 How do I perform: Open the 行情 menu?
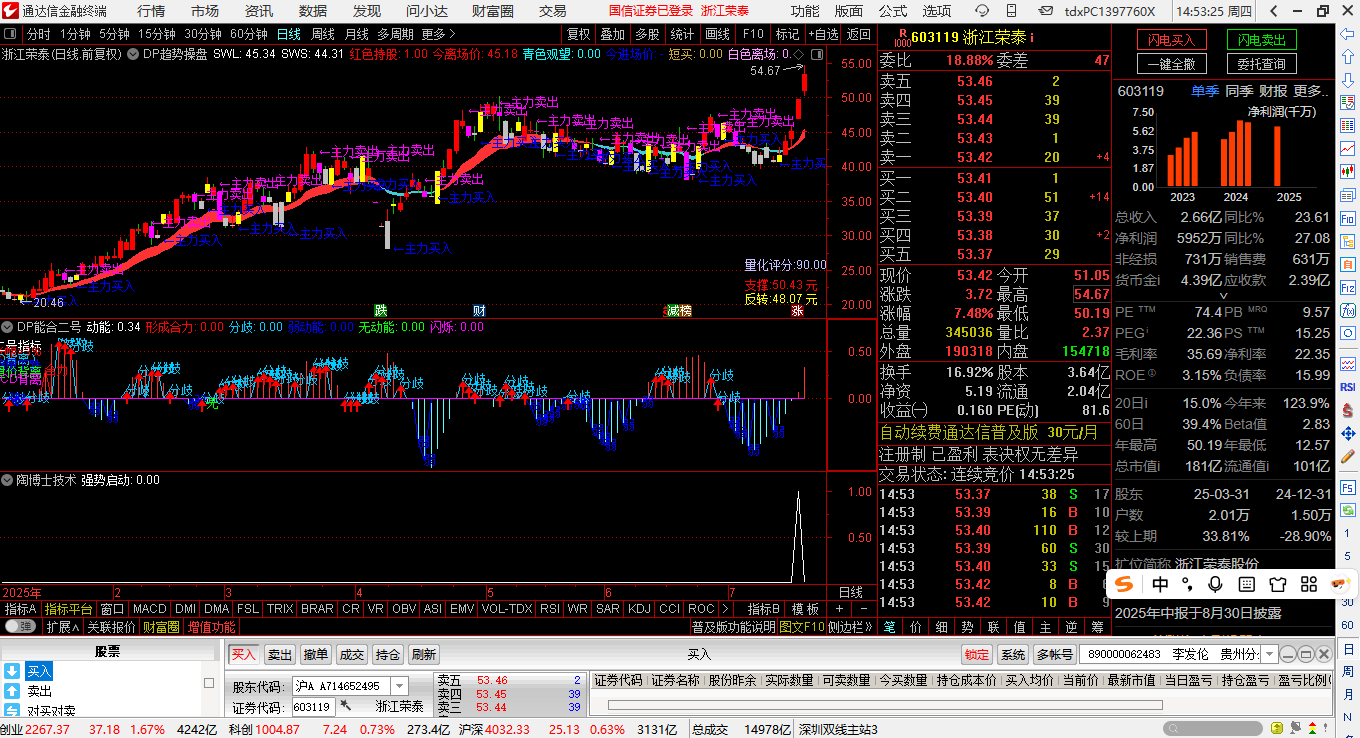point(151,11)
